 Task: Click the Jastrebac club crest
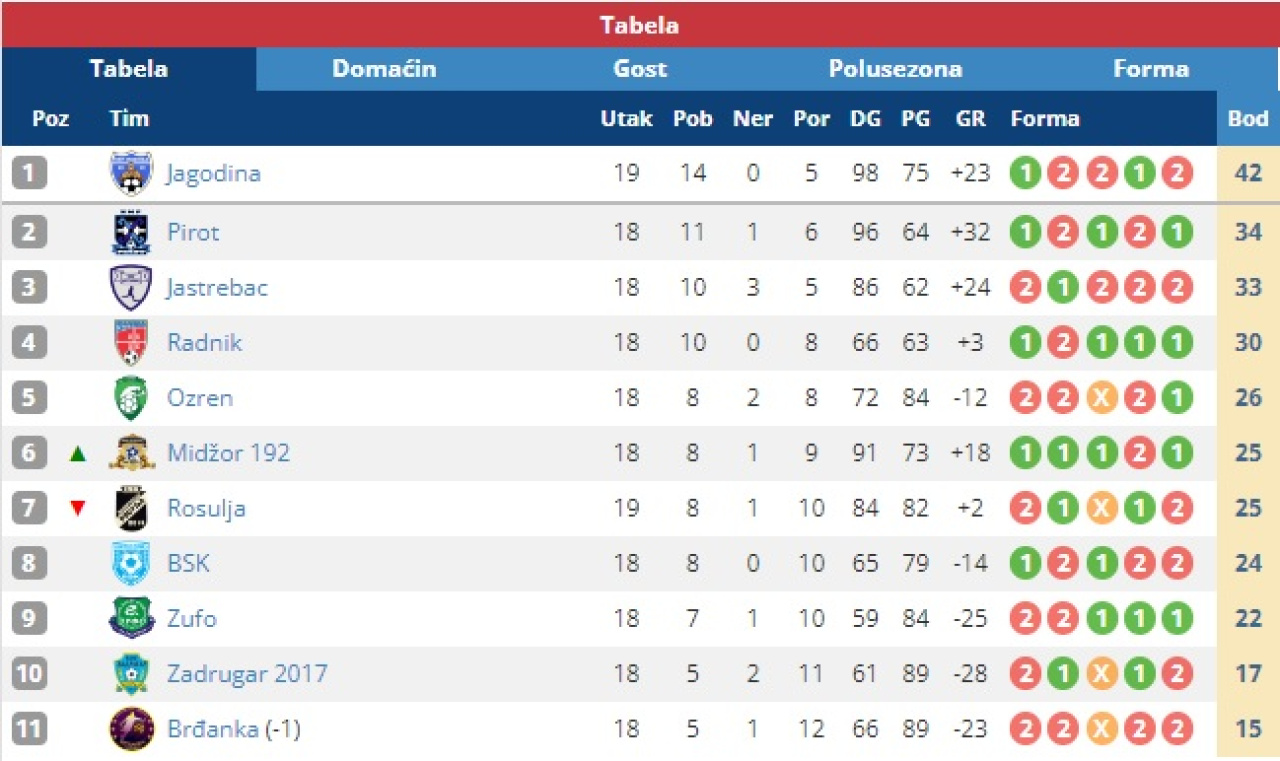131,288
